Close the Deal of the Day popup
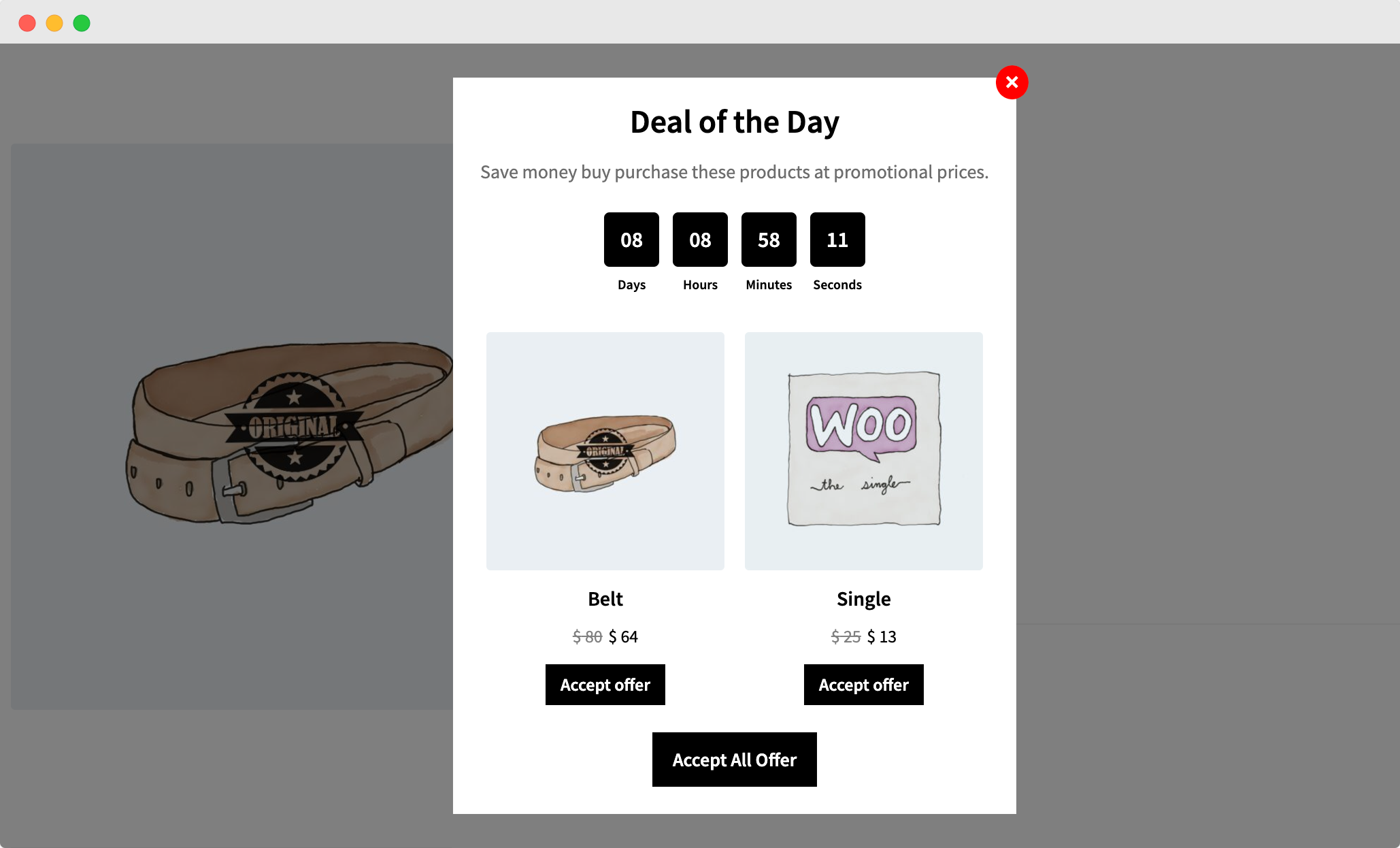The height and width of the screenshot is (848, 1400). coord(1012,82)
